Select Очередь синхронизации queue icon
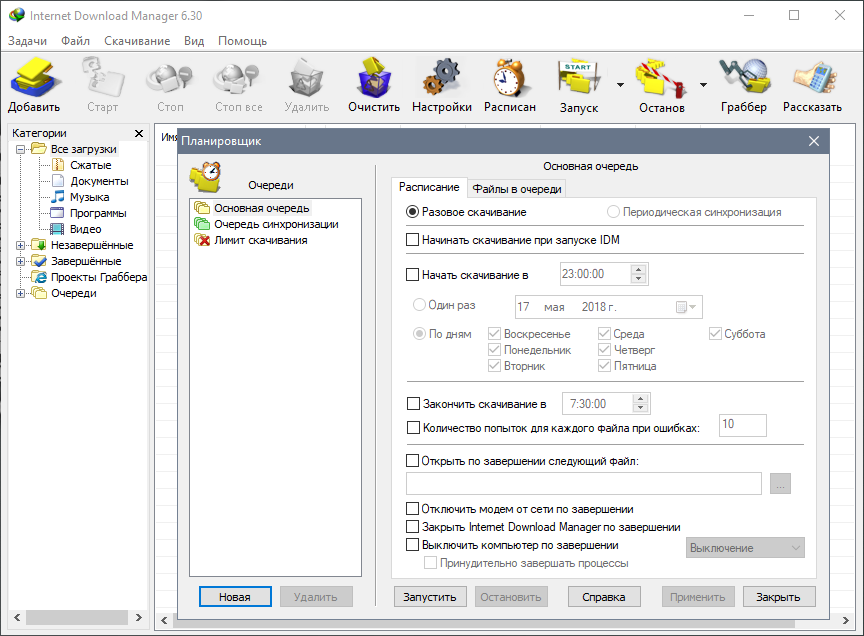Image resolution: width=864 pixels, height=636 pixels. (x=202, y=224)
